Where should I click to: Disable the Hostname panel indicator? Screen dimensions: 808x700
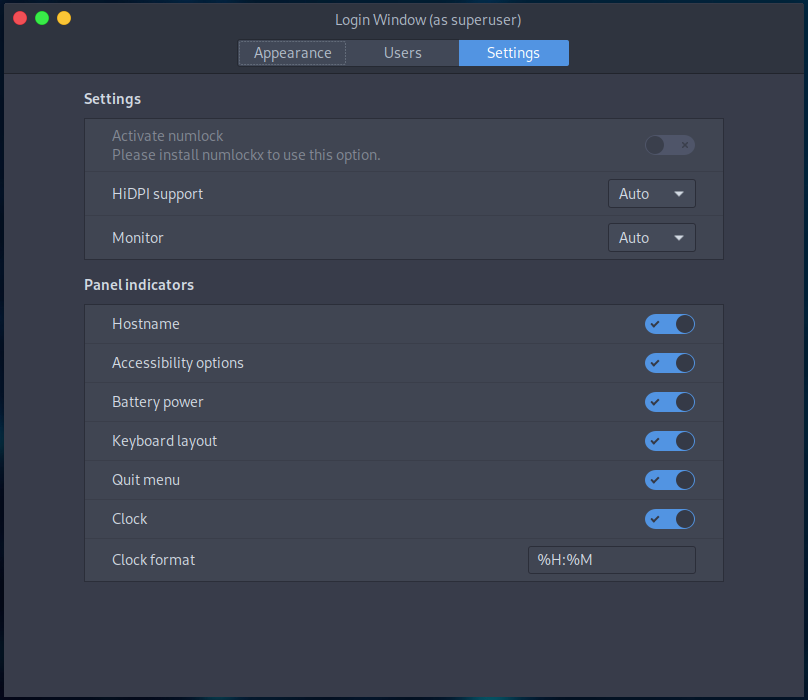(x=669, y=324)
